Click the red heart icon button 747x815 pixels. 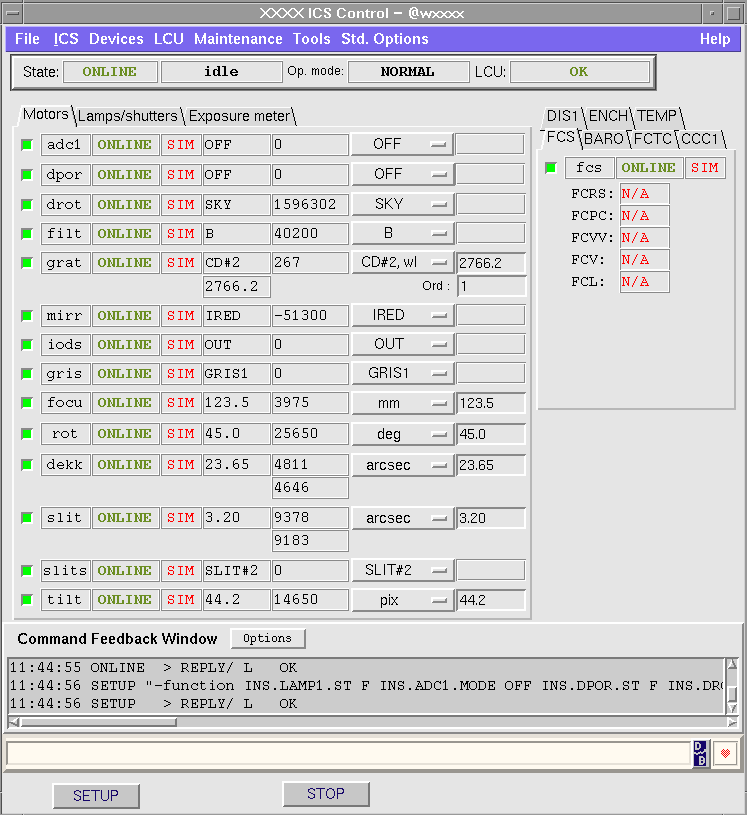[725, 753]
